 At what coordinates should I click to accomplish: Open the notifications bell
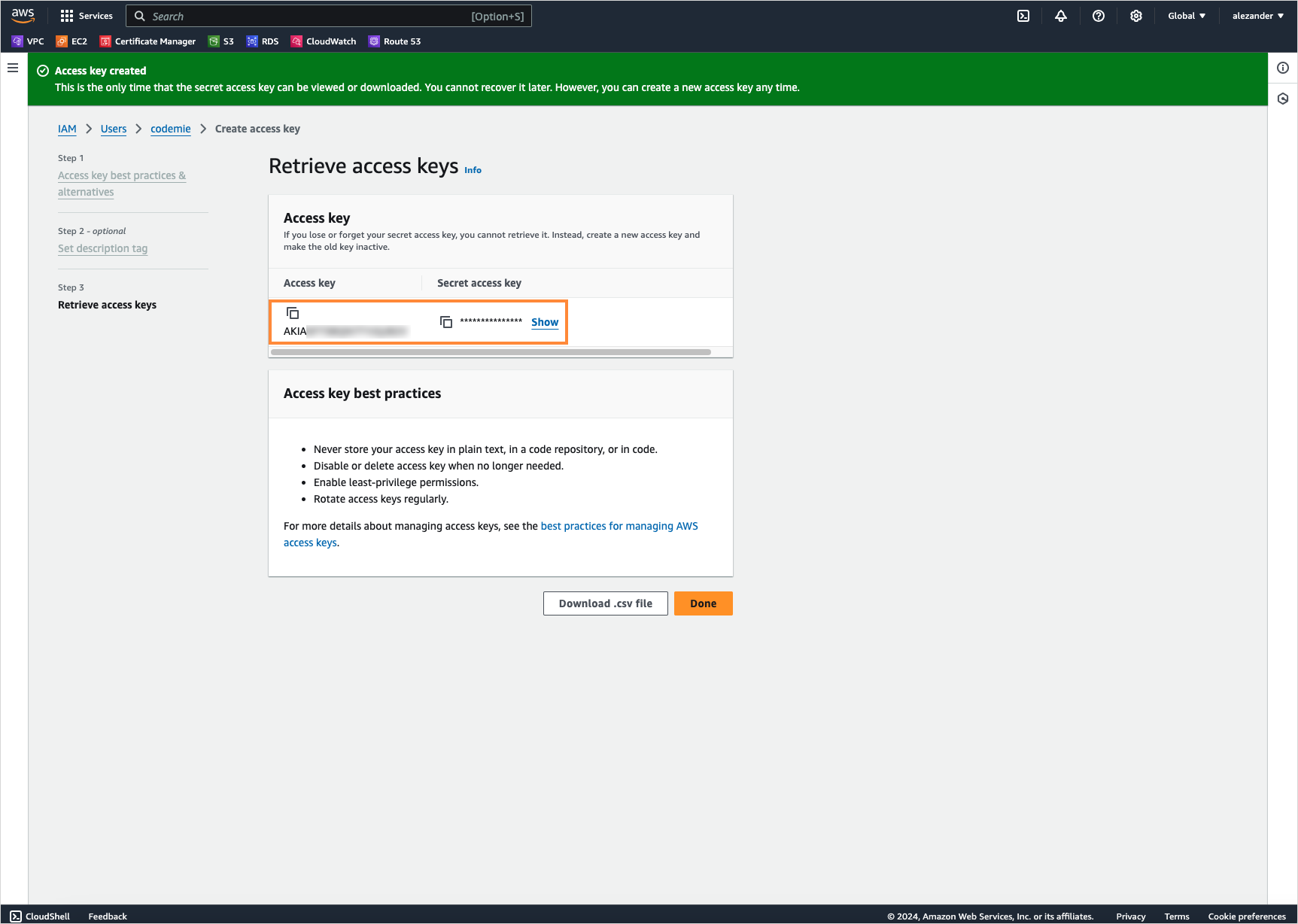click(x=1061, y=15)
